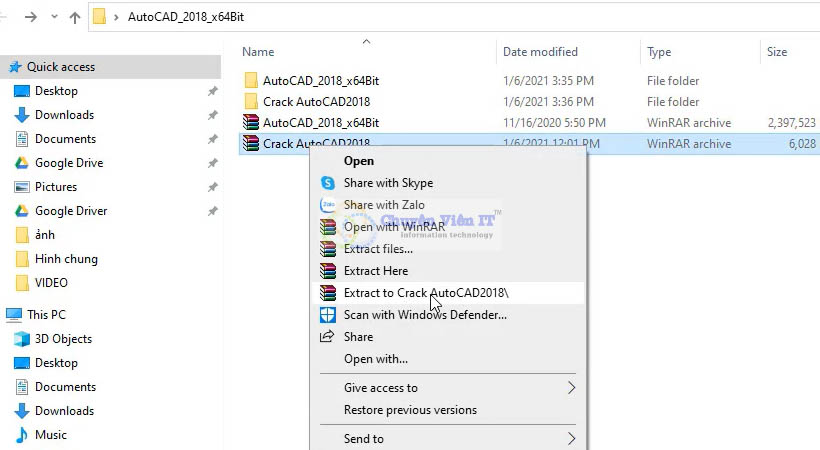The width and height of the screenshot is (820, 450).
Task: Open Documents under This PC
Action: pyautogui.click(x=65, y=387)
